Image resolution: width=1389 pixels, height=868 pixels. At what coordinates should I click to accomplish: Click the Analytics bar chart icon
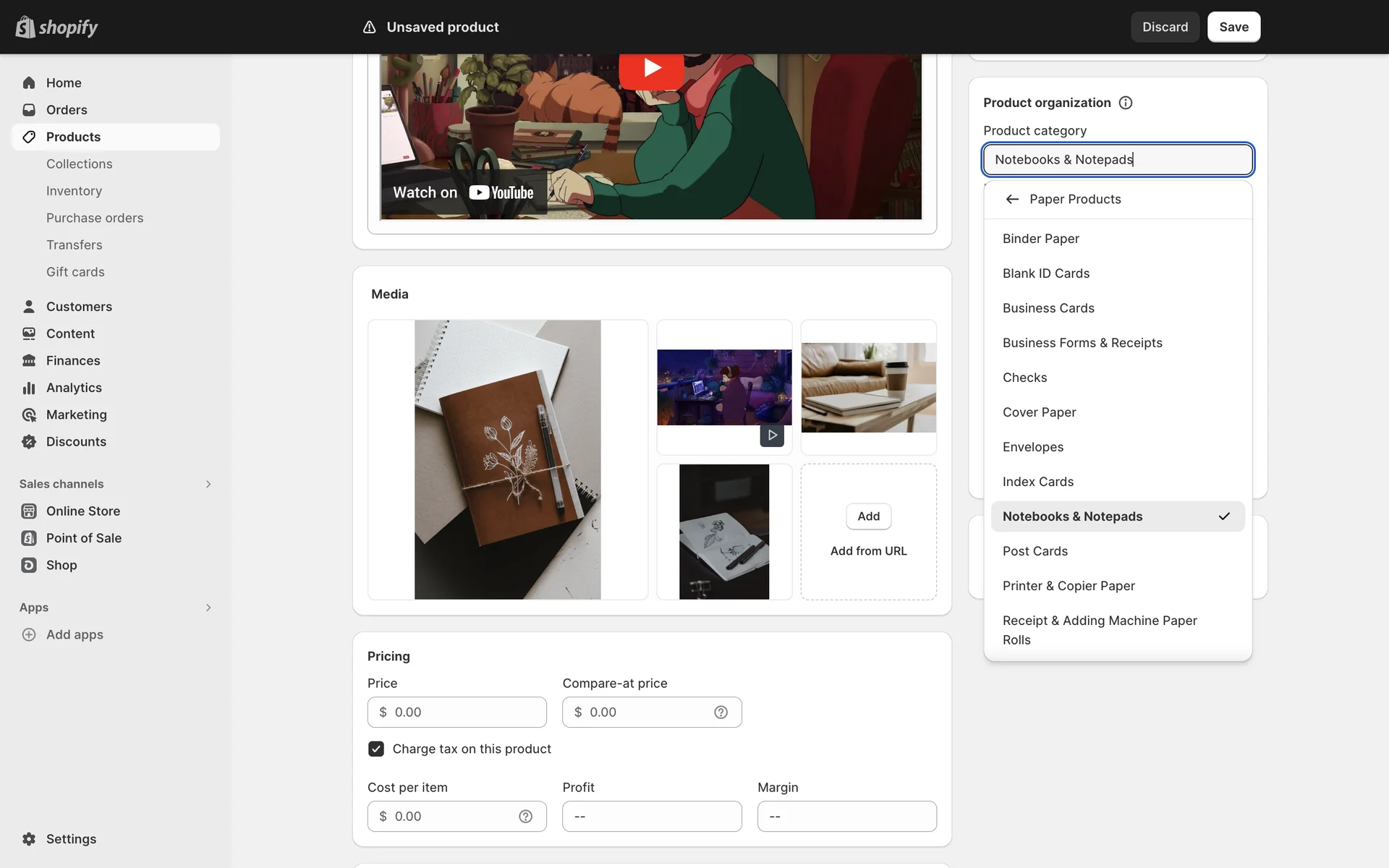tap(29, 388)
